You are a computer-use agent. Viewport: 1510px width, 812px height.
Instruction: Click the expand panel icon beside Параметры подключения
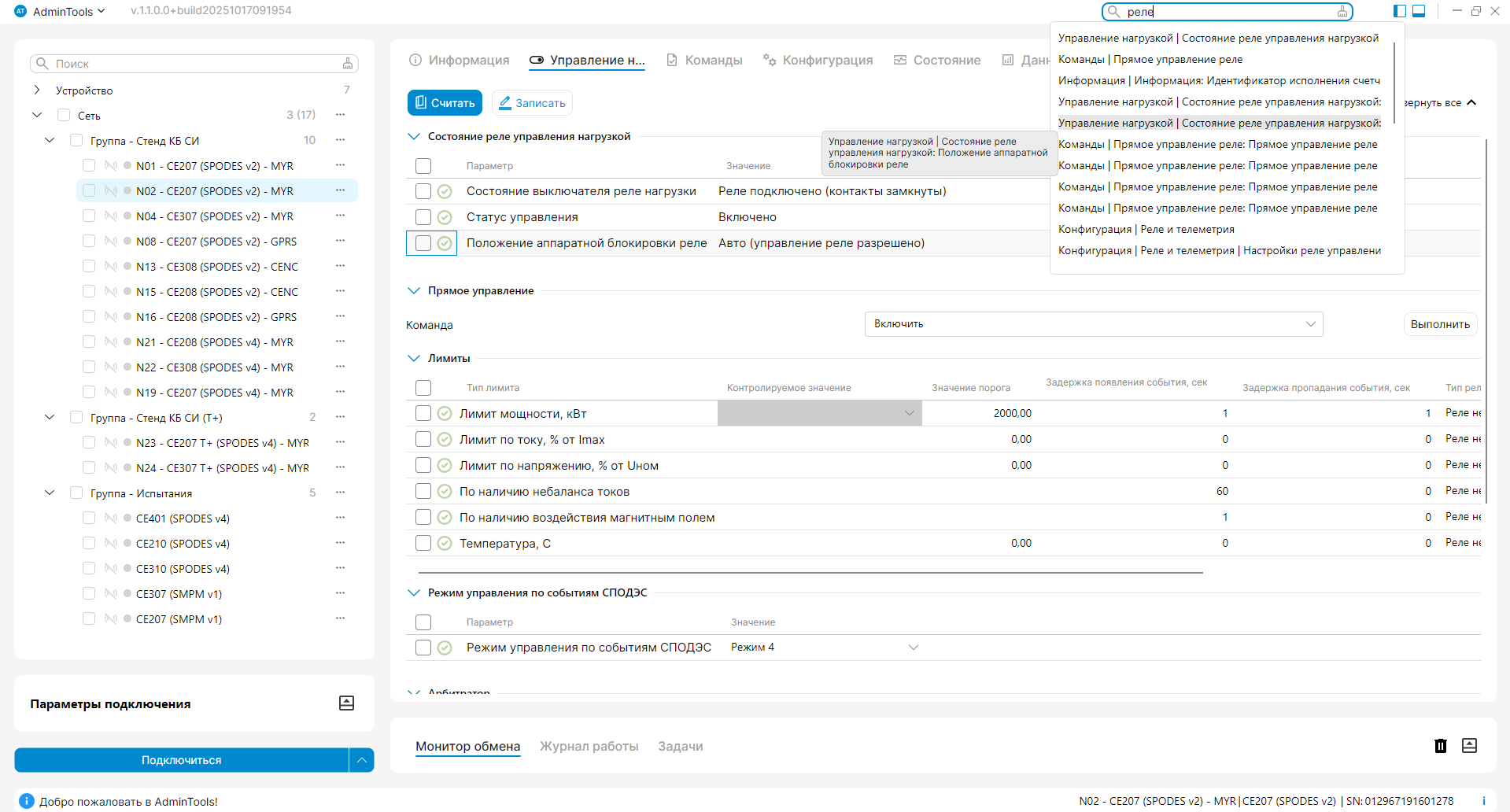click(346, 703)
